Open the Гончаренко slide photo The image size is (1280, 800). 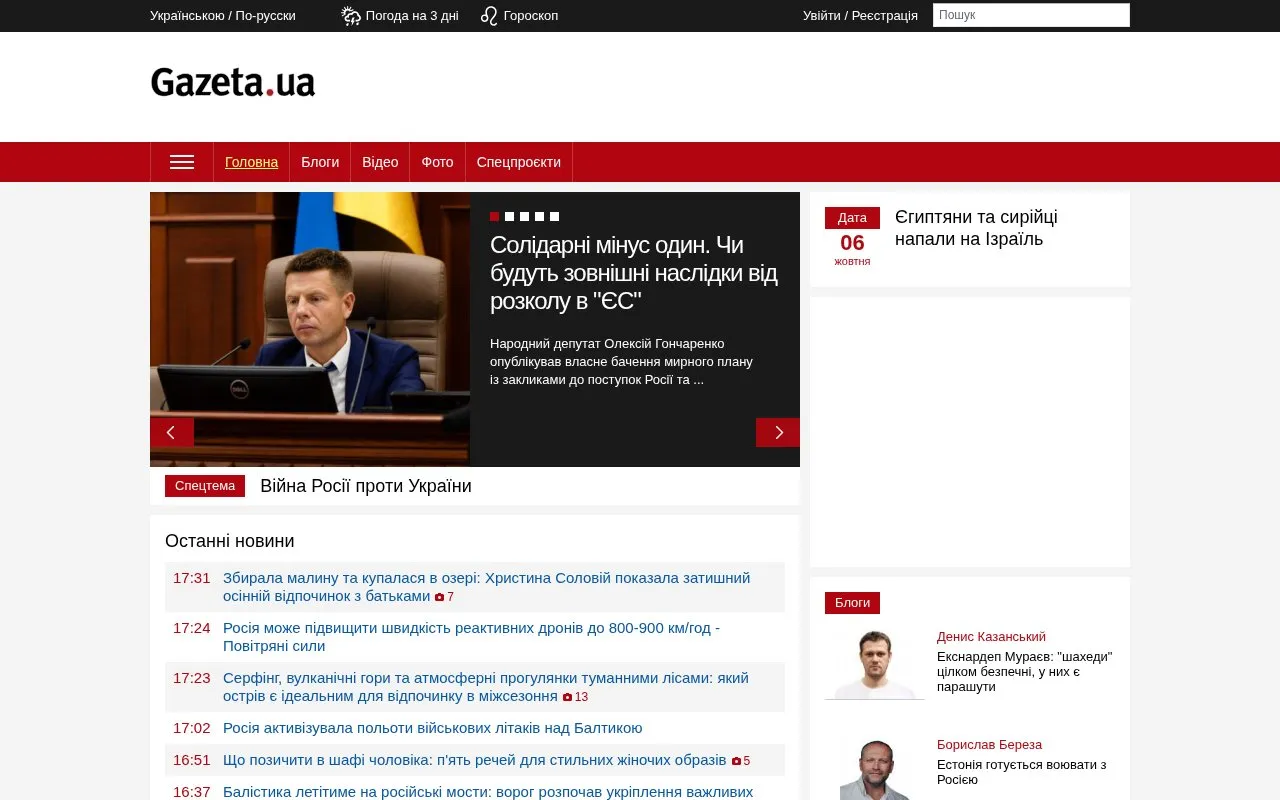(310, 329)
